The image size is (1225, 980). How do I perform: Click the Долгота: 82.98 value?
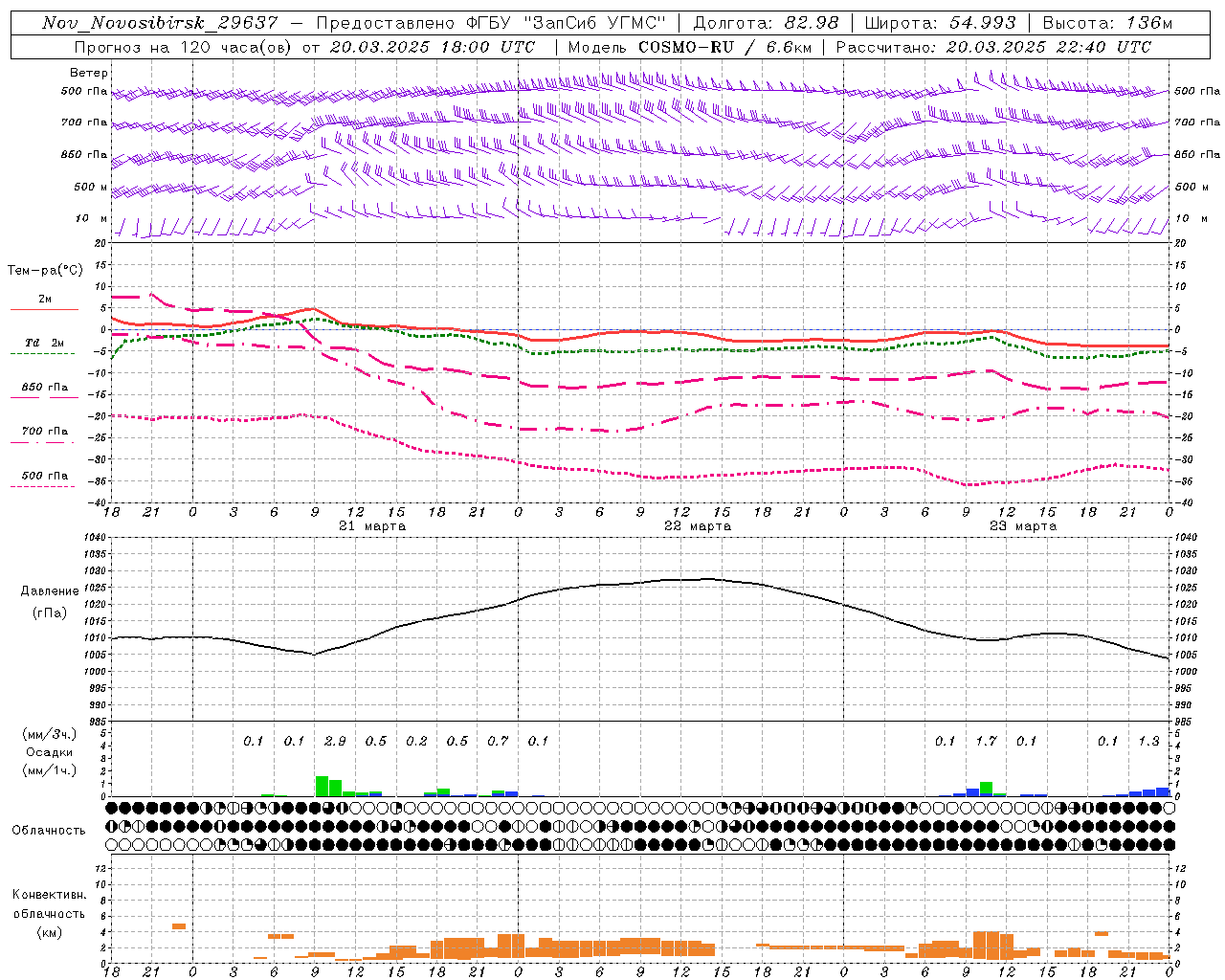766,23
